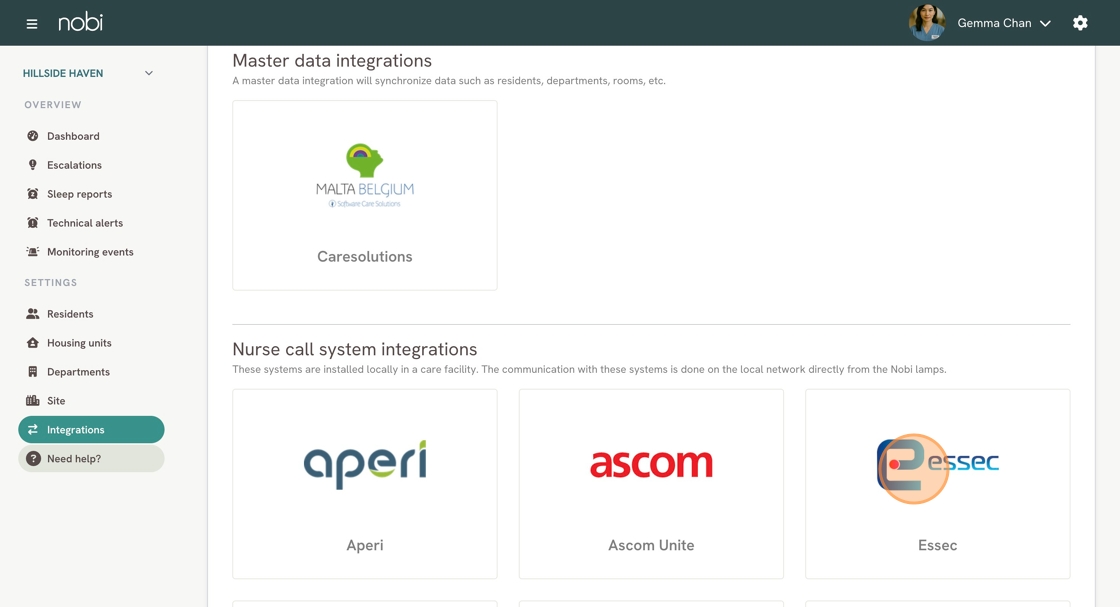
Task: Select the Aperi nurse call integration
Action: click(364, 484)
